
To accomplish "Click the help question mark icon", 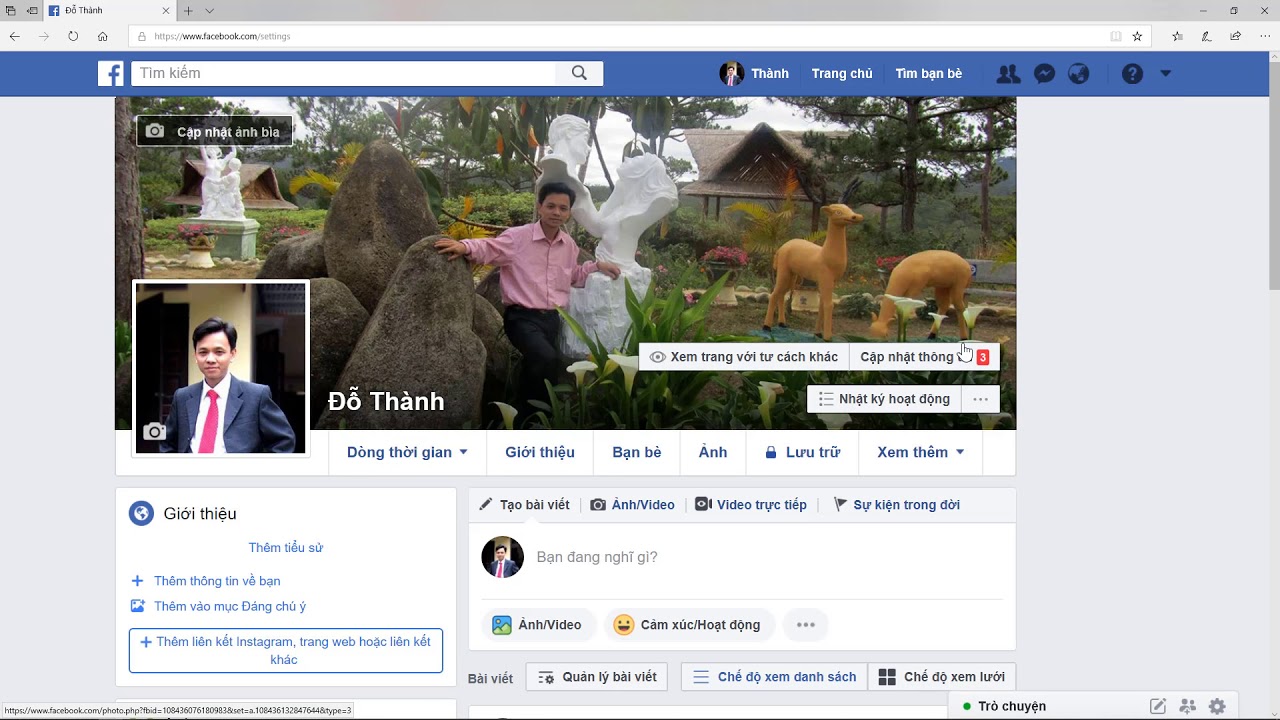I will tap(1132, 74).
